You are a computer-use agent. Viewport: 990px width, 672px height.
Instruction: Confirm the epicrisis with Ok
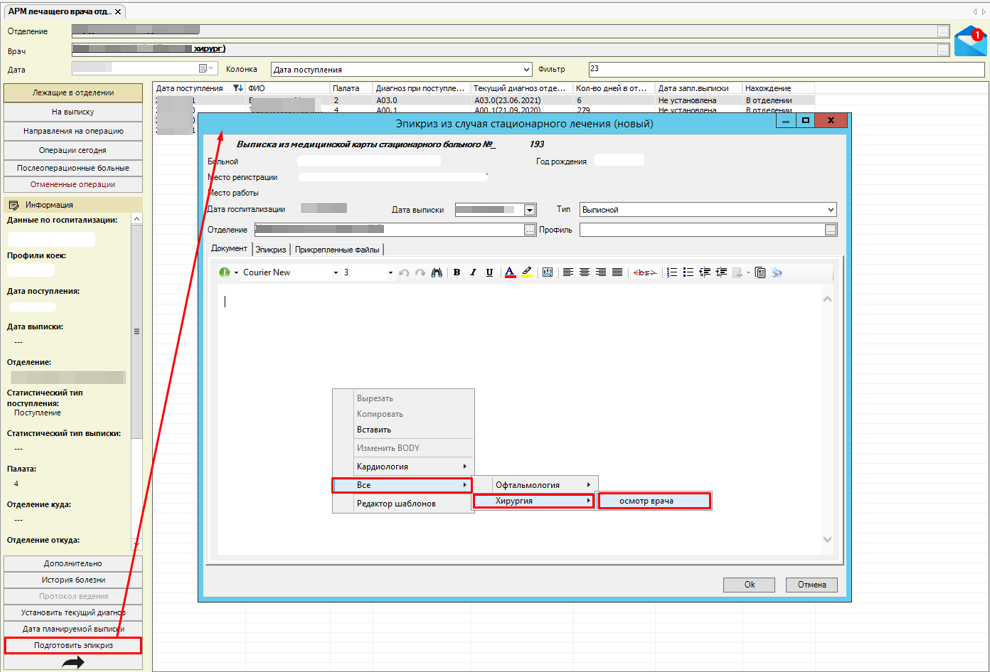pos(749,585)
